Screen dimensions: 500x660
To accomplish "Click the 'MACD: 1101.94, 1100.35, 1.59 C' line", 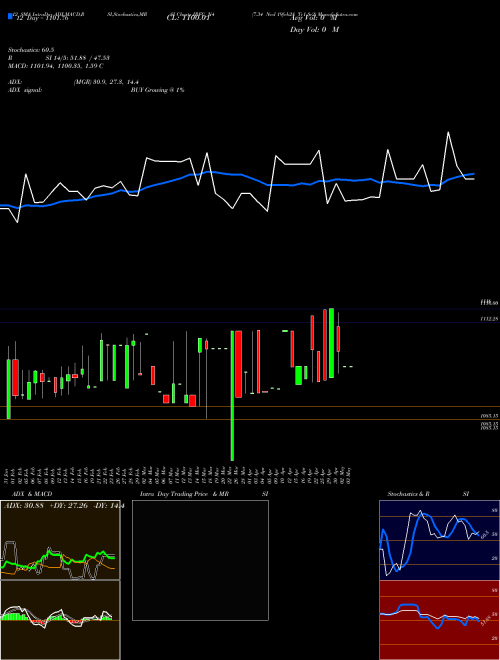I will pyautogui.click(x=56, y=66).
